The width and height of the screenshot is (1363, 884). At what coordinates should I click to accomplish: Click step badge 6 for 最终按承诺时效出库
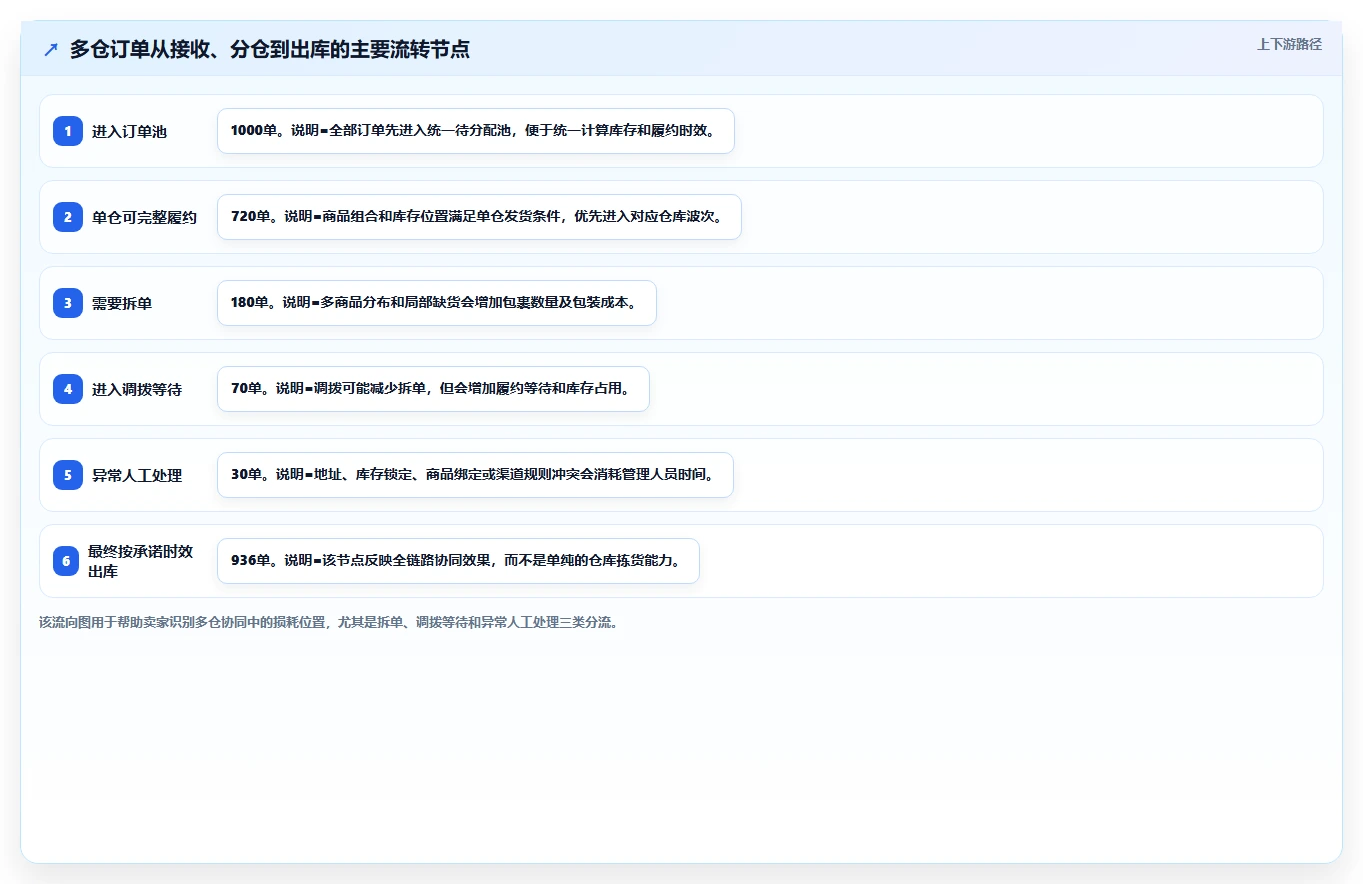[66, 561]
